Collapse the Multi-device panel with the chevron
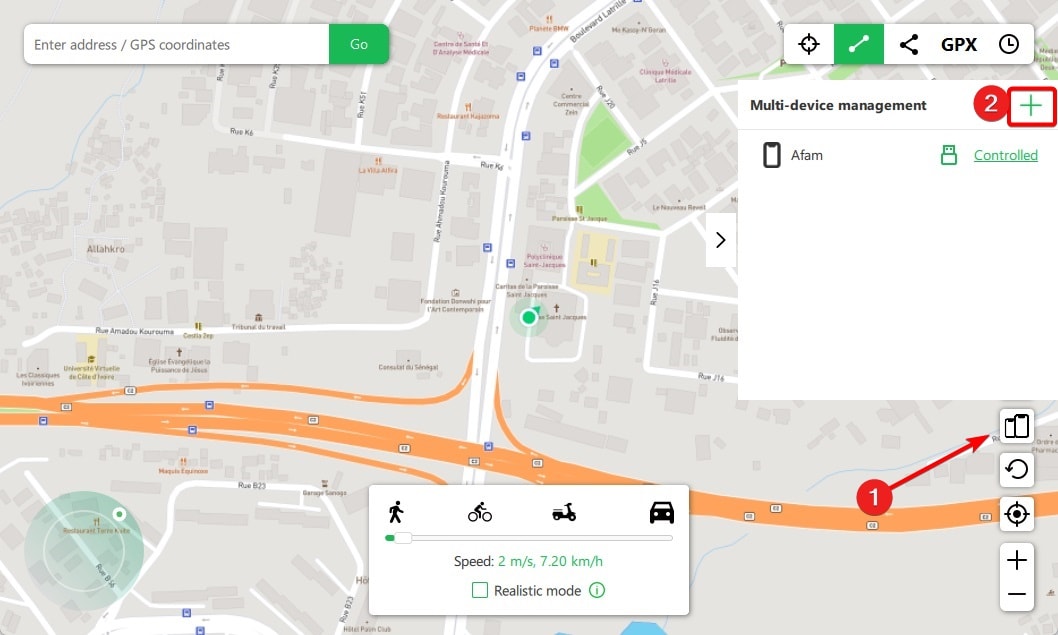The width and height of the screenshot is (1058, 635). click(x=720, y=239)
